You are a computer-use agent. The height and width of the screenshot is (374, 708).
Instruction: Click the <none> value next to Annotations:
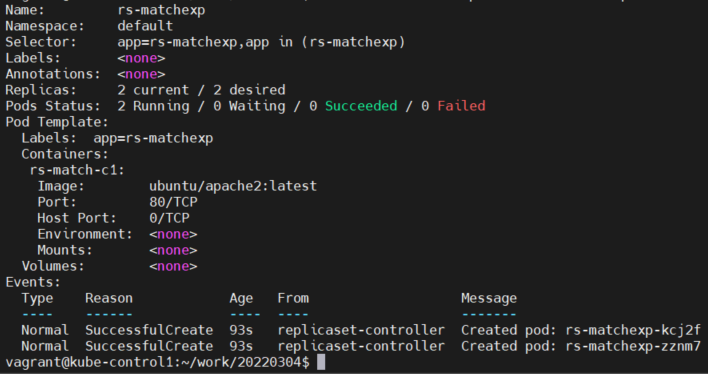point(141,74)
